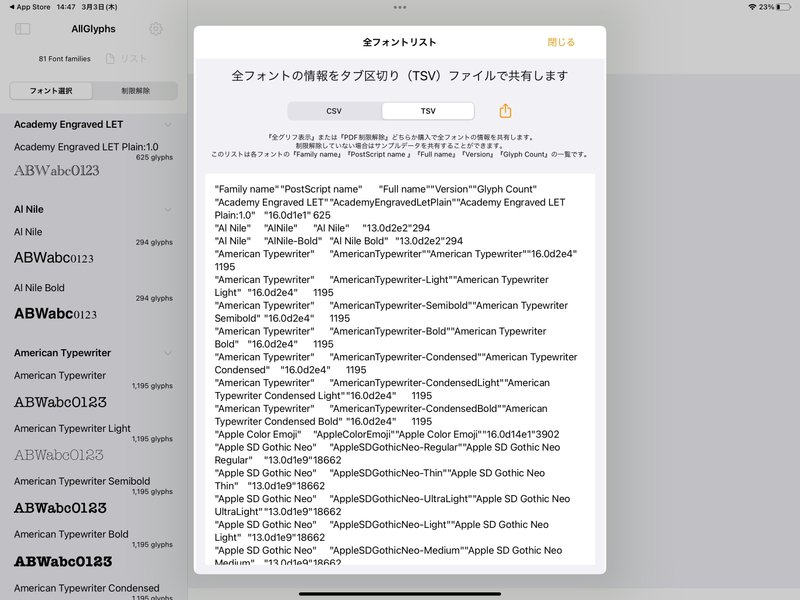This screenshot has height=600, width=800.
Task: Close the font list with 閉じる
Action: tap(561, 42)
